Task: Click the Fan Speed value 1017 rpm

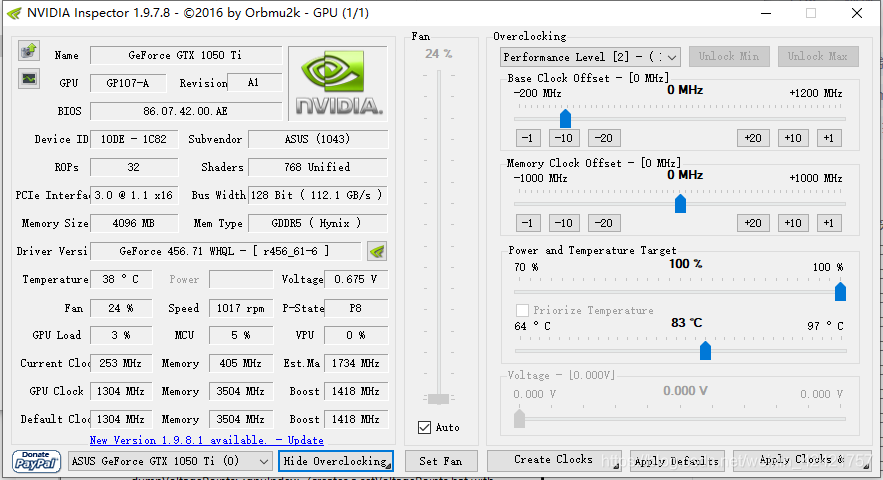Action: click(x=241, y=308)
